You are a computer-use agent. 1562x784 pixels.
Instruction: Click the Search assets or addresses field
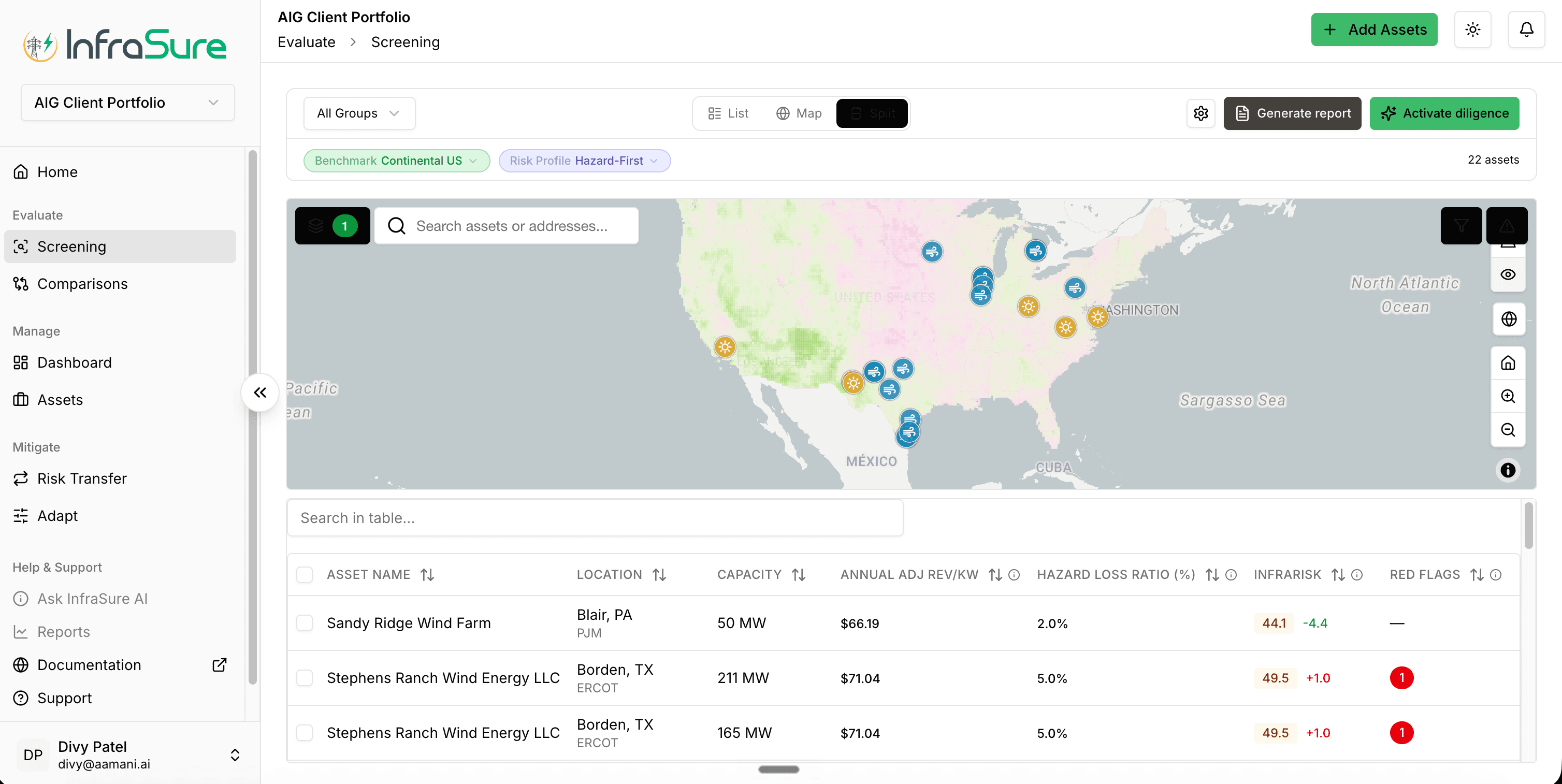pyautogui.click(x=507, y=226)
